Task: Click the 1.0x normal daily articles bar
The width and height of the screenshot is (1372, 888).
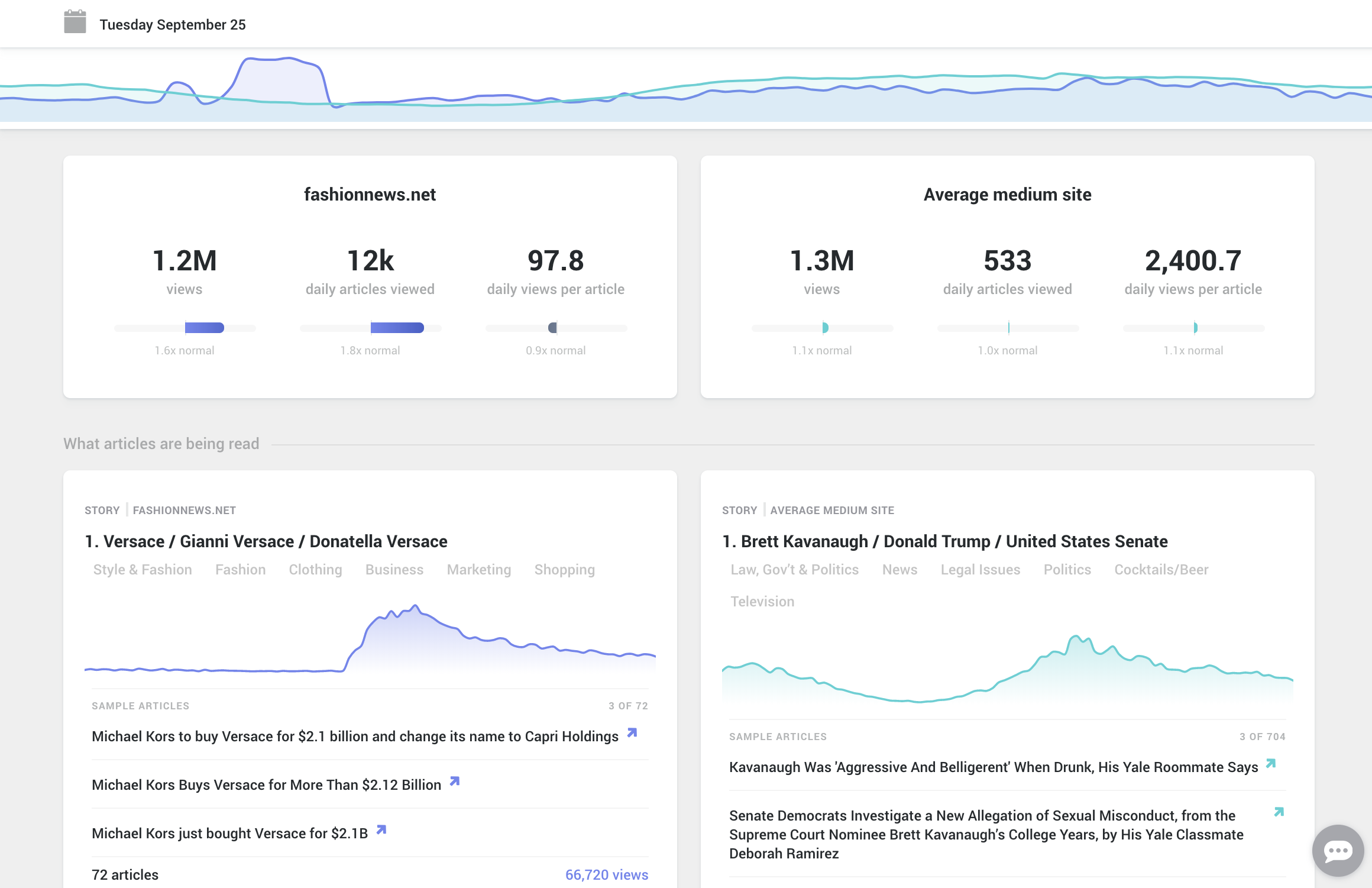Action: click(x=1008, y=328)
